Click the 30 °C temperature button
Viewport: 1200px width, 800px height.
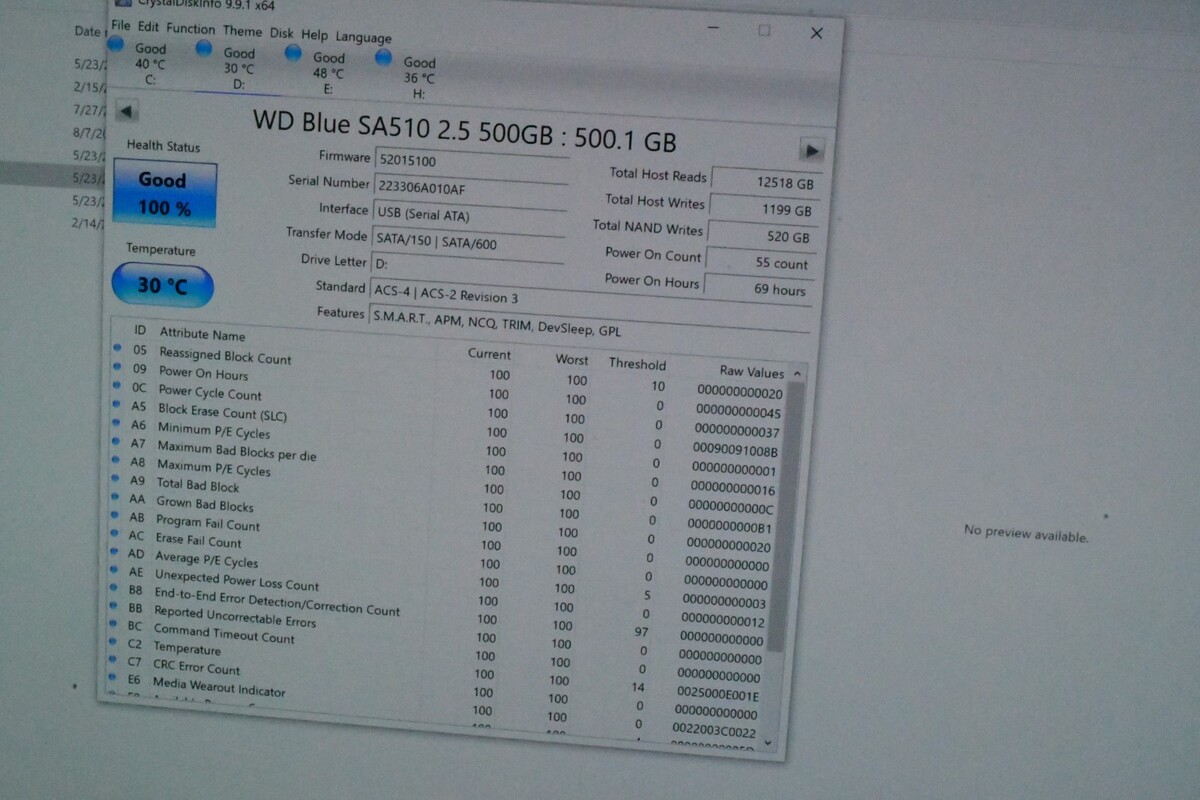(162, 285)
